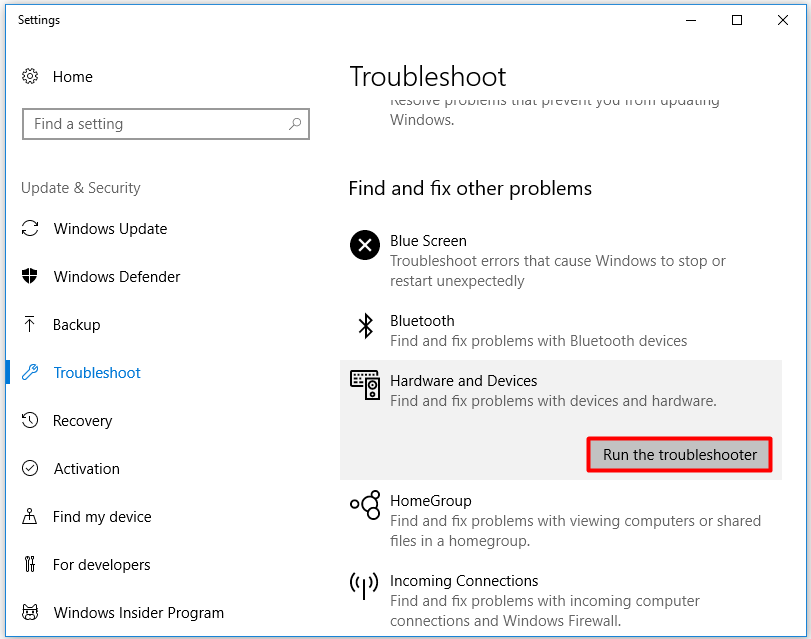
Task: Click the Find my device icon
Action: click(30, 517)
